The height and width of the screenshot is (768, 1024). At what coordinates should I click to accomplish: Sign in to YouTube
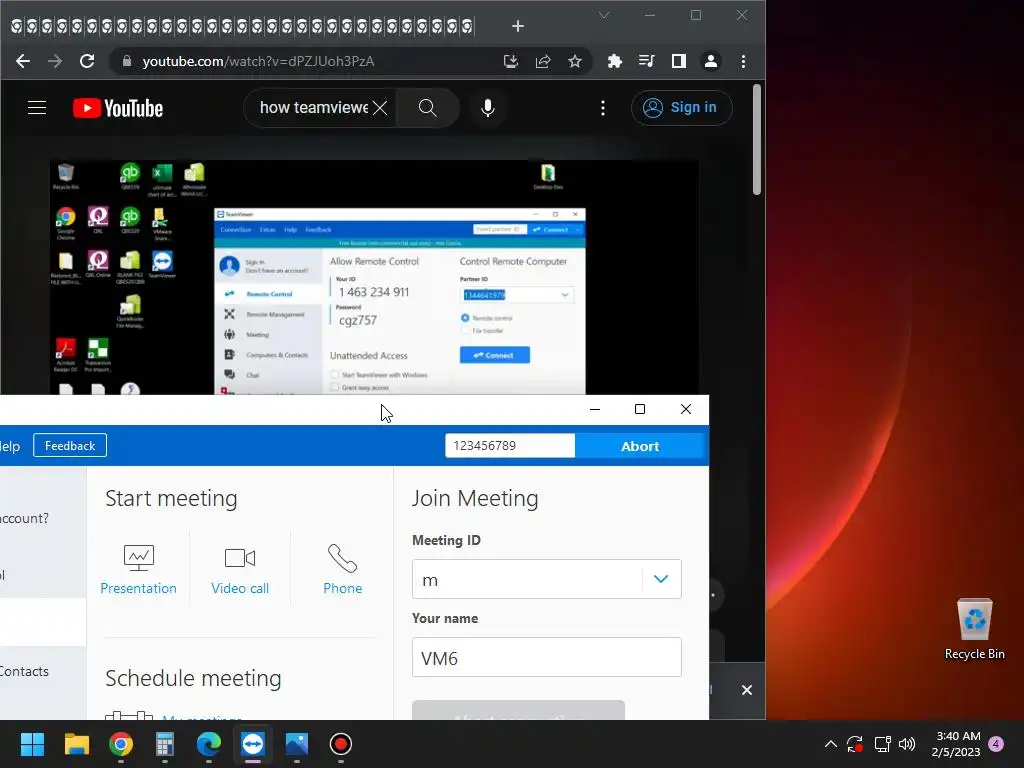[682, 108]
